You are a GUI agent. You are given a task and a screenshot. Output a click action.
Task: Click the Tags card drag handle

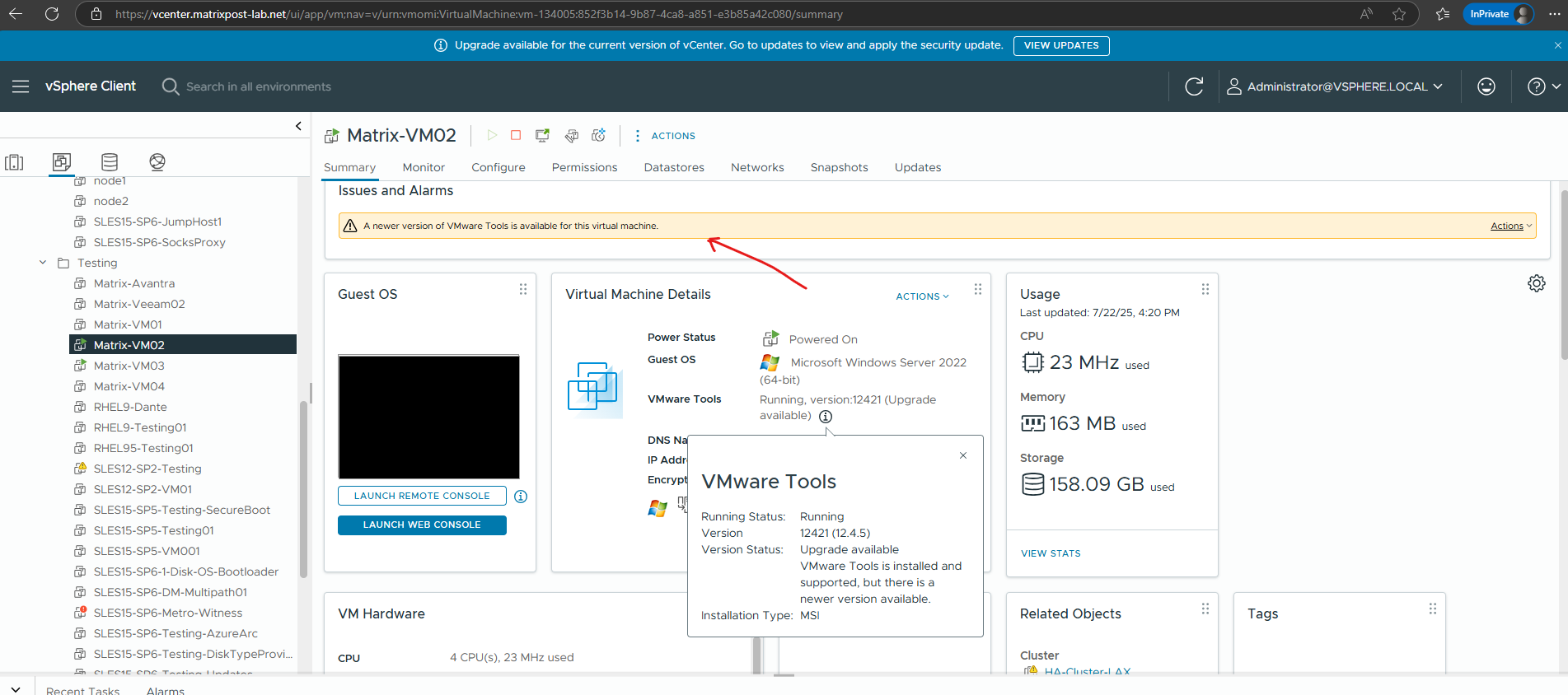coord(1433,609)
